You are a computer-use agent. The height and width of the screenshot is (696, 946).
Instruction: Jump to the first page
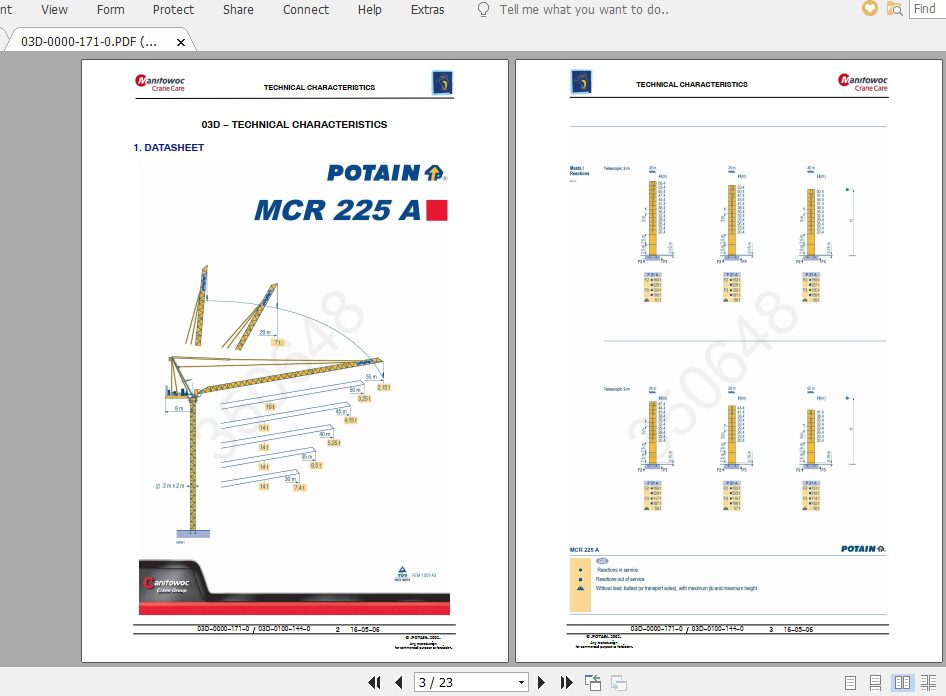point(375,682)
